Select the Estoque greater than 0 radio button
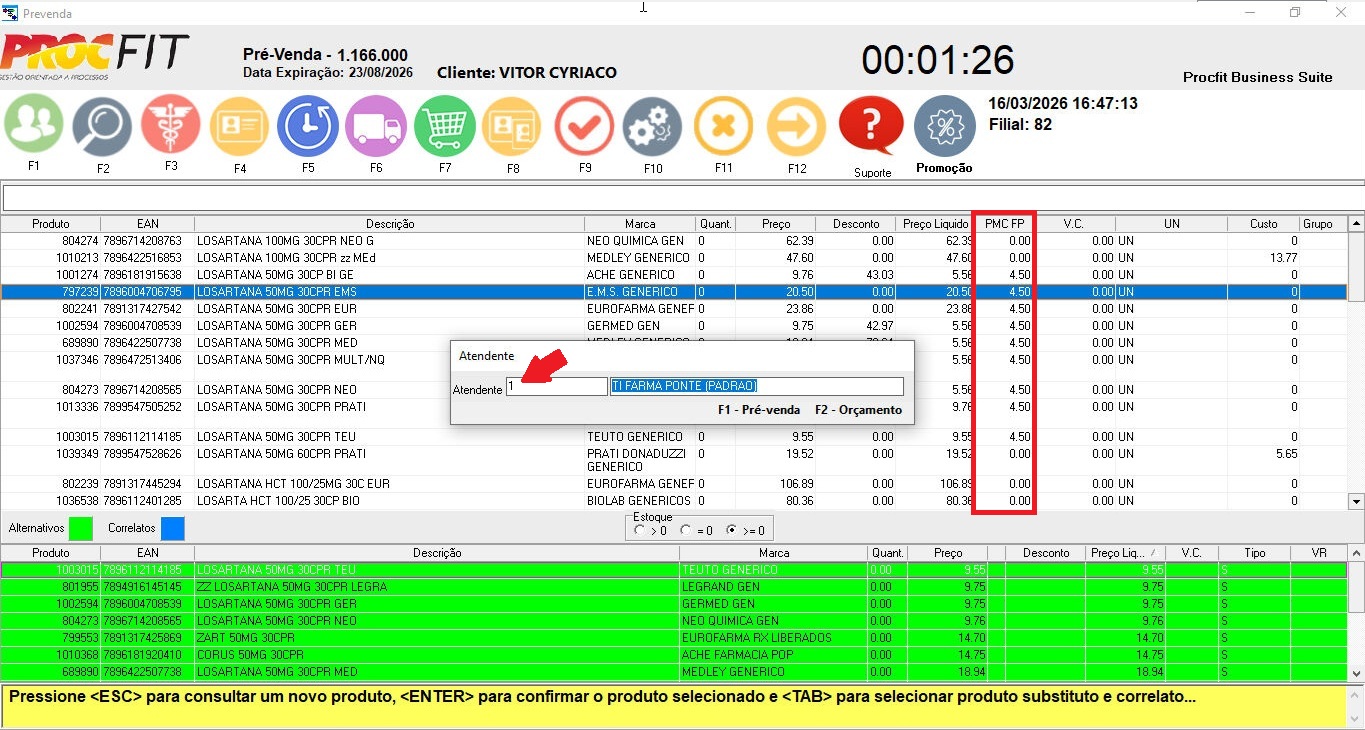 [x=640, y=530]
